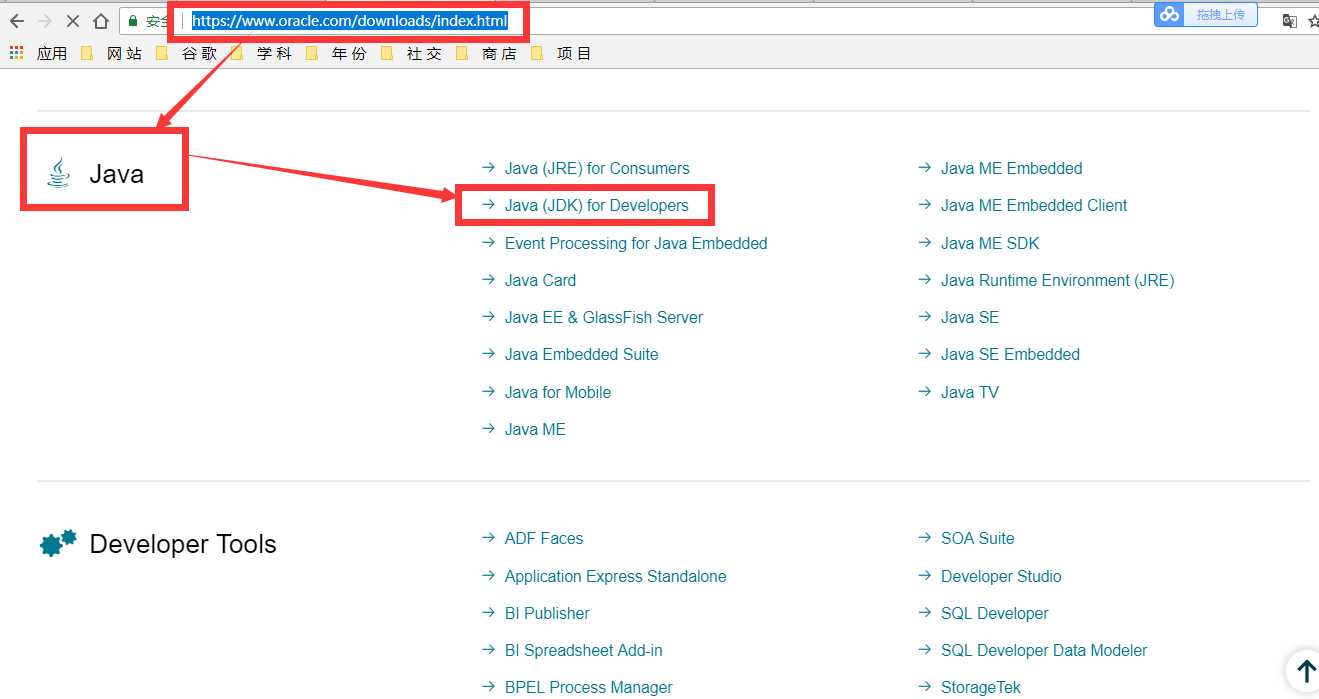
Task: Click the Java SE link
Action: pyautogui.click(x=970, y=317)
